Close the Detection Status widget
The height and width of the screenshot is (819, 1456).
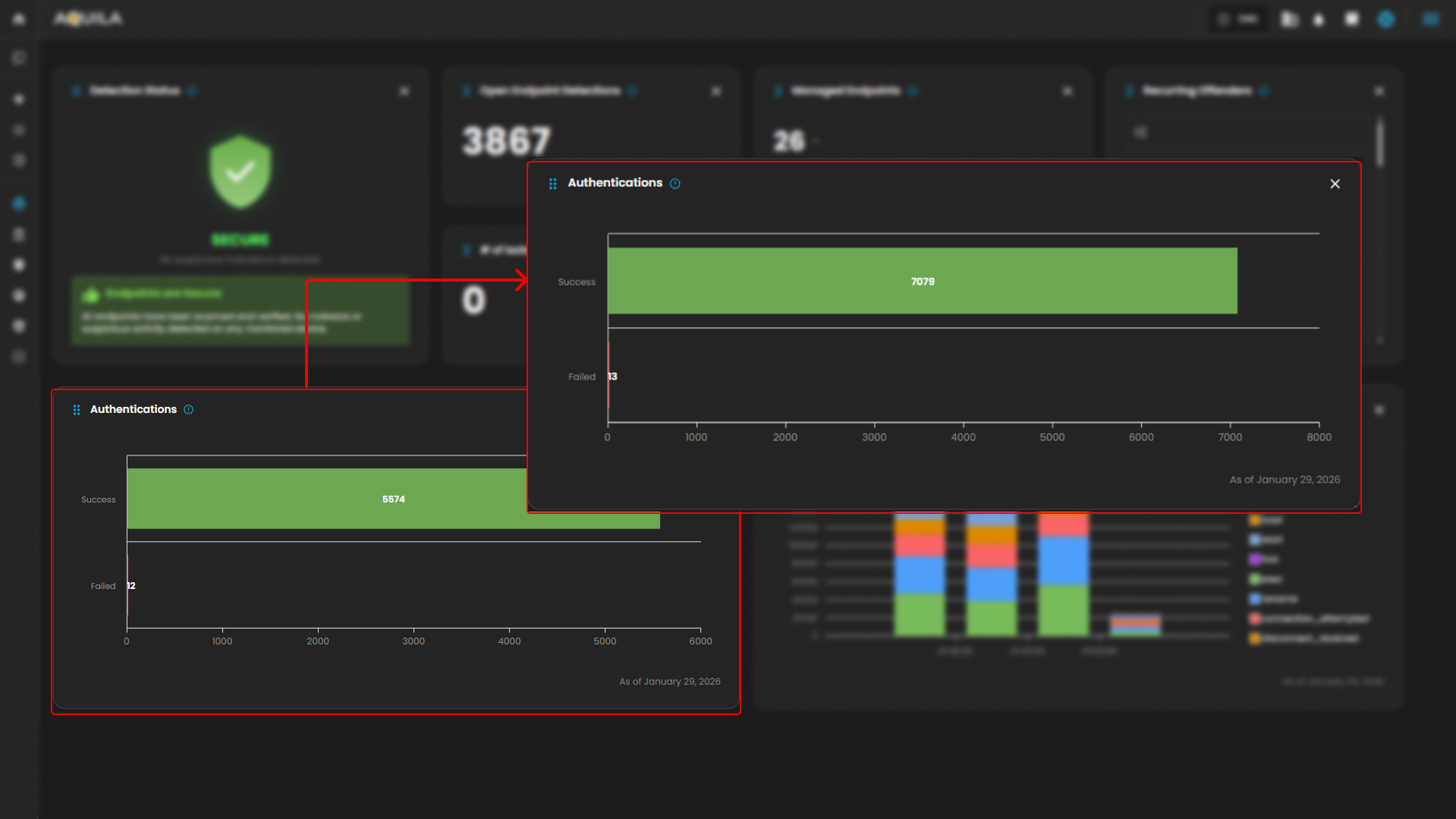point(404,91)
